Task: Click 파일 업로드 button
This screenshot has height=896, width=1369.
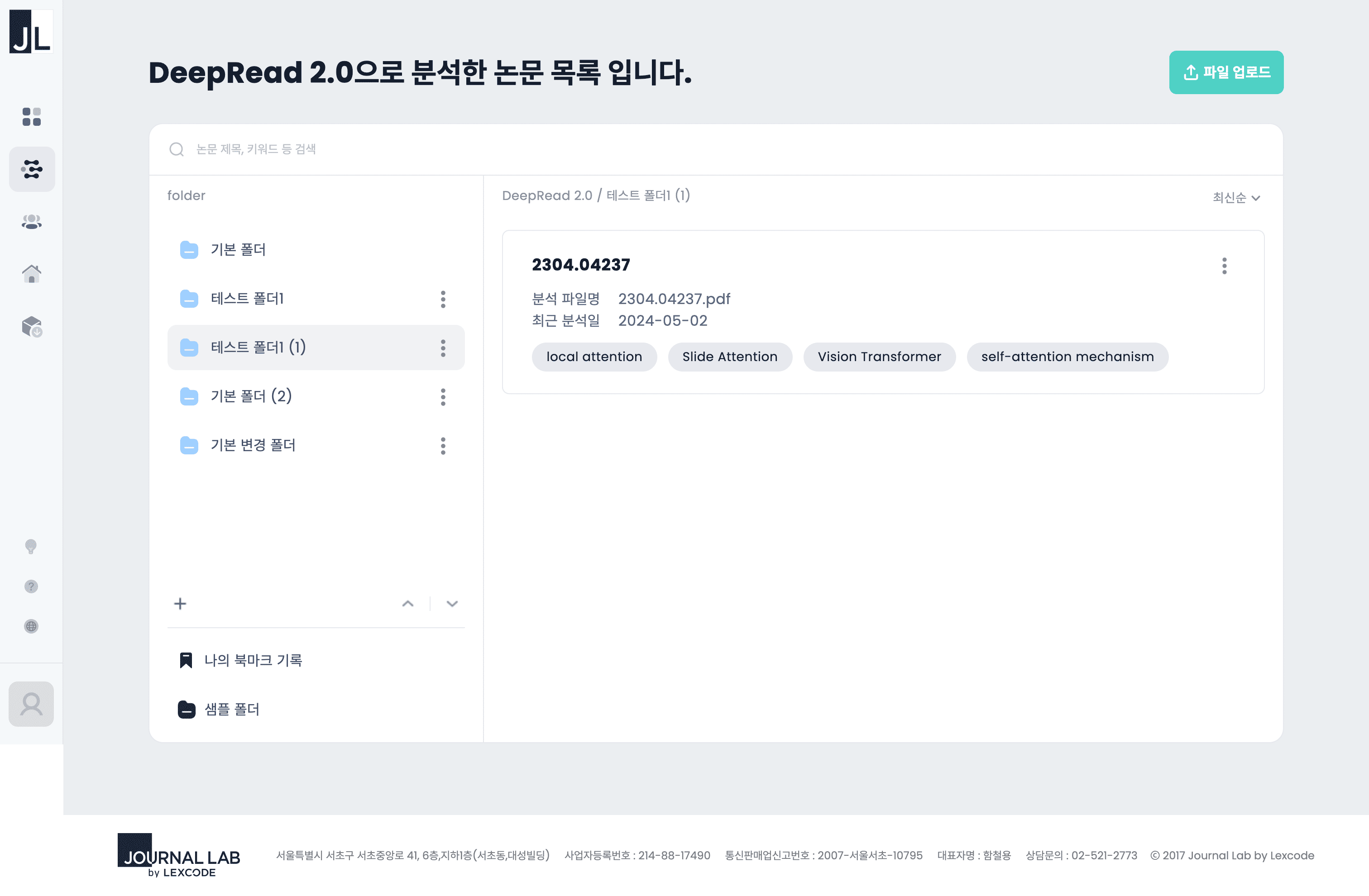Action: pyautogui.click(x=1226, y=72)
